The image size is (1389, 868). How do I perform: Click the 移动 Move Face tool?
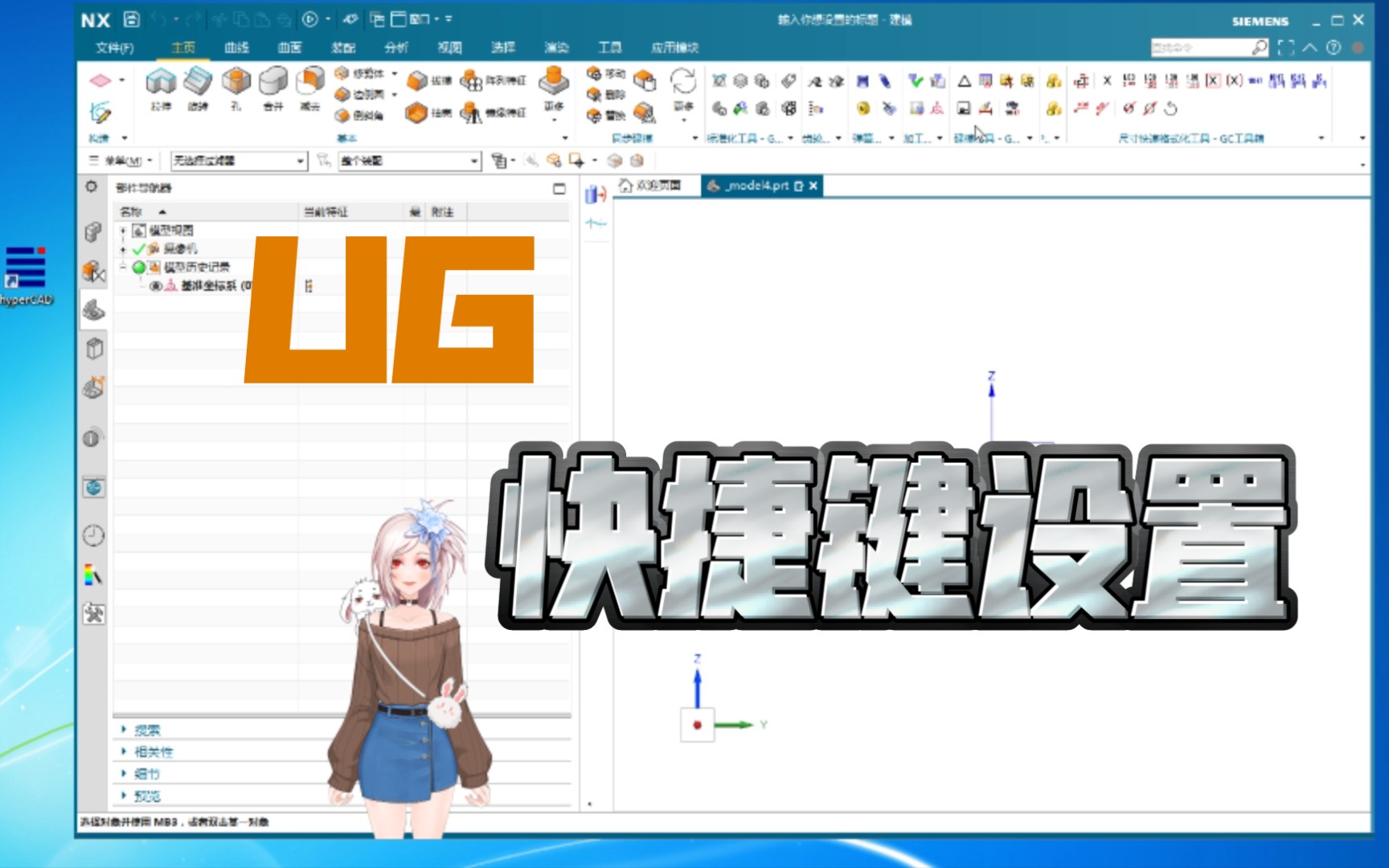pyautogui.click(x=606, y=73)
